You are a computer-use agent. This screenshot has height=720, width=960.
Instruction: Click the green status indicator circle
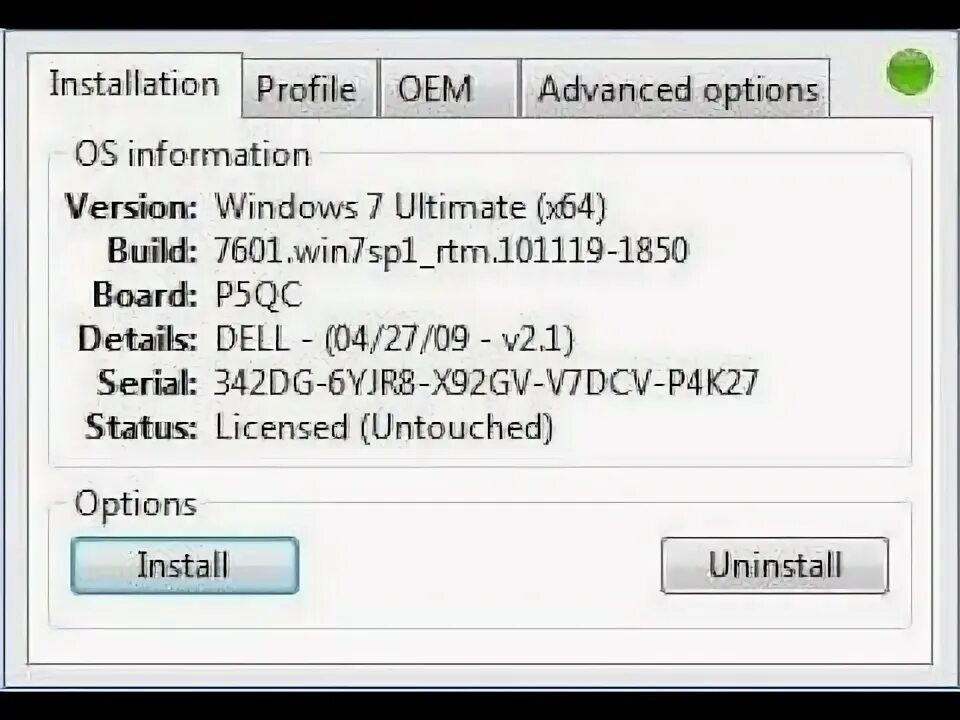coord(910,72)
